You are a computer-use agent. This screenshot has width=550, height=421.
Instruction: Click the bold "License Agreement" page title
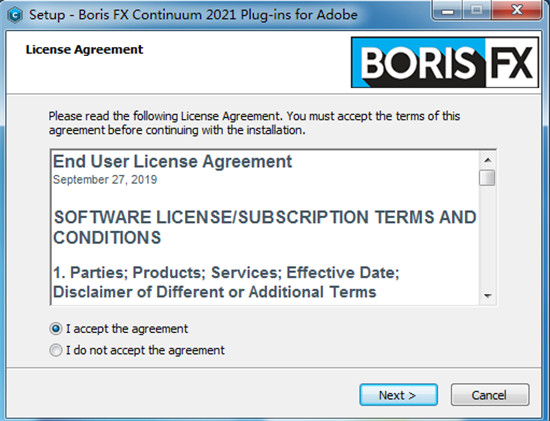coord(84,49)
